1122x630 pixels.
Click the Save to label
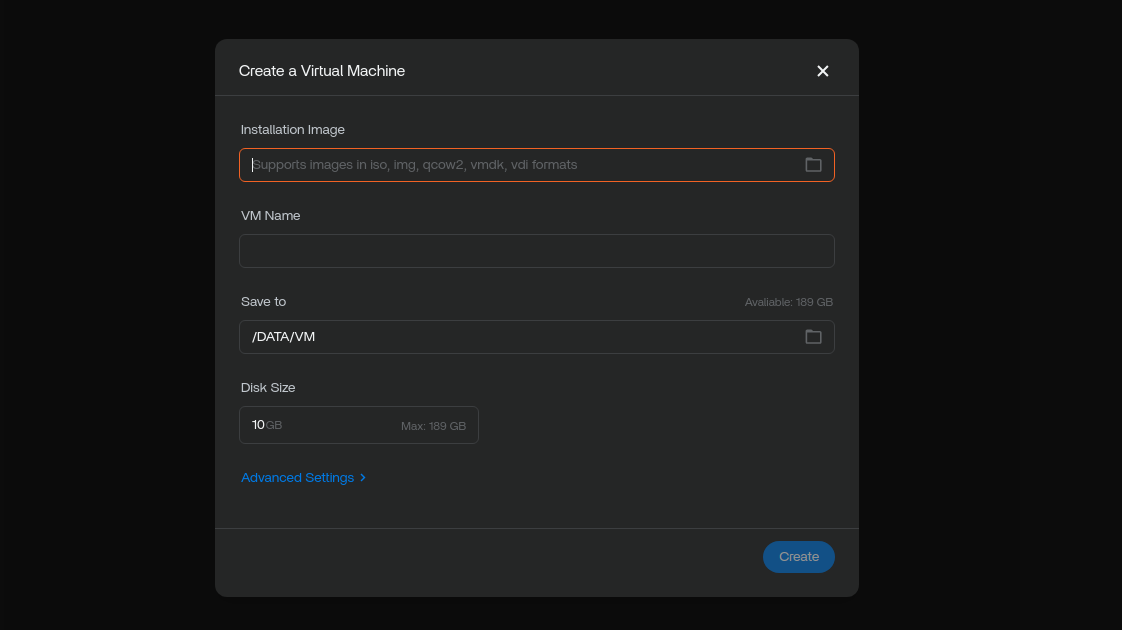pyautogui.click(x=263, y=301)
